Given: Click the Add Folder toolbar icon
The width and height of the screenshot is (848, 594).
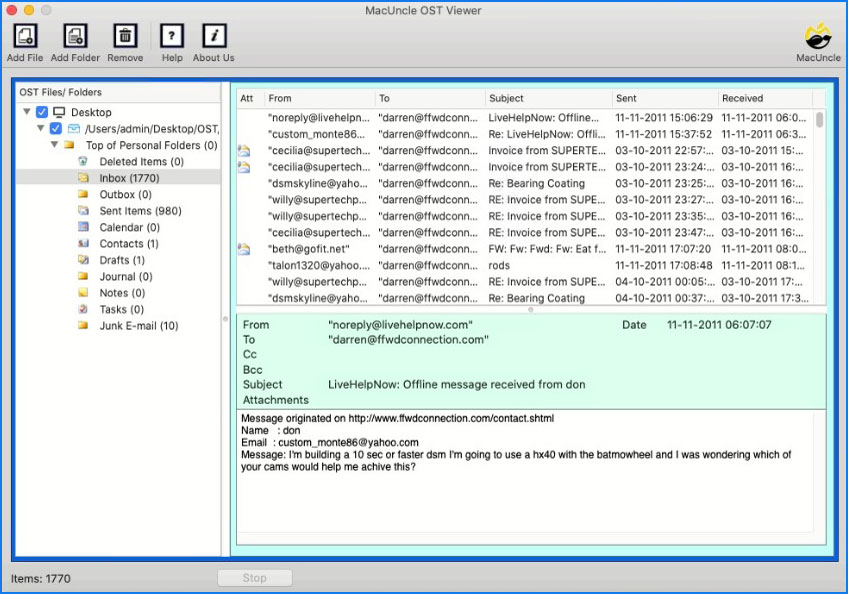Looking at the screenshot, I should (x=74, y=33).
